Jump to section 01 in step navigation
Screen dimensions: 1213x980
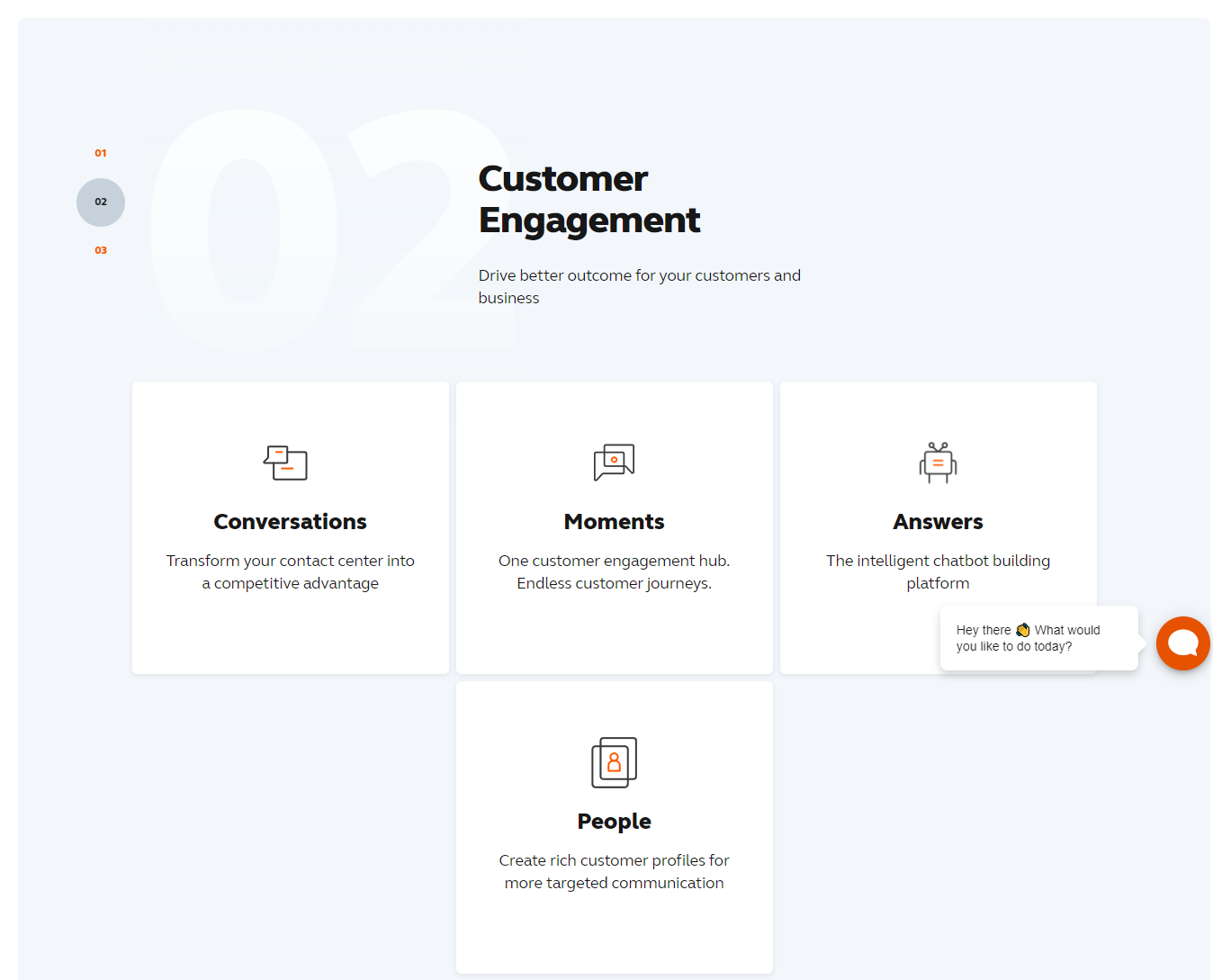point(101,153)
